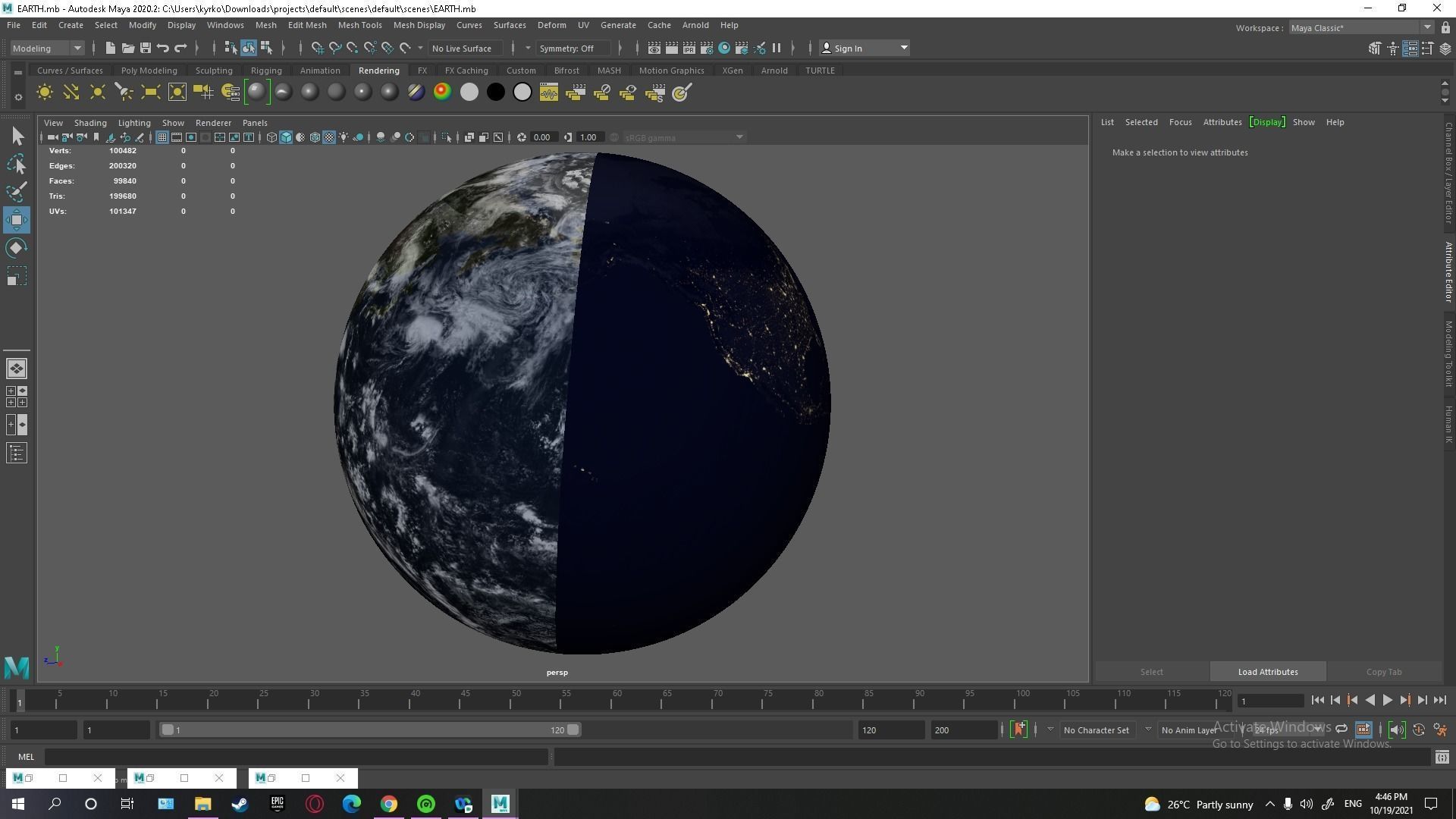Toggle audio mute speaker on range slider

[1397, 730]
